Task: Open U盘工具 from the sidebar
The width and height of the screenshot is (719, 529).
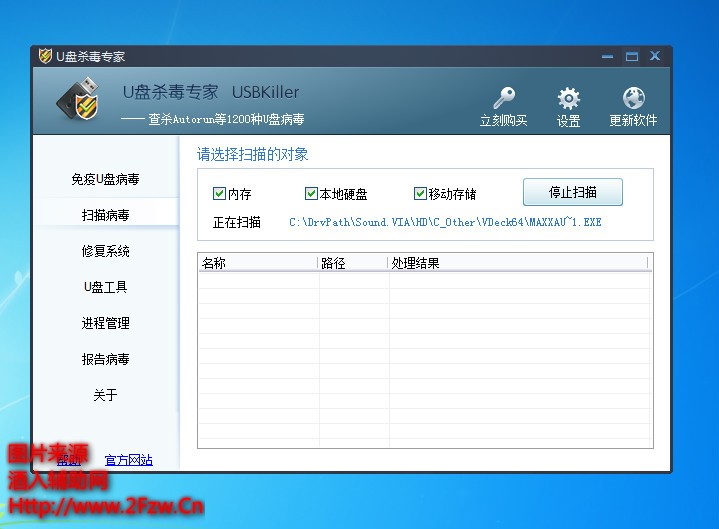Action: tap(105, 287)
